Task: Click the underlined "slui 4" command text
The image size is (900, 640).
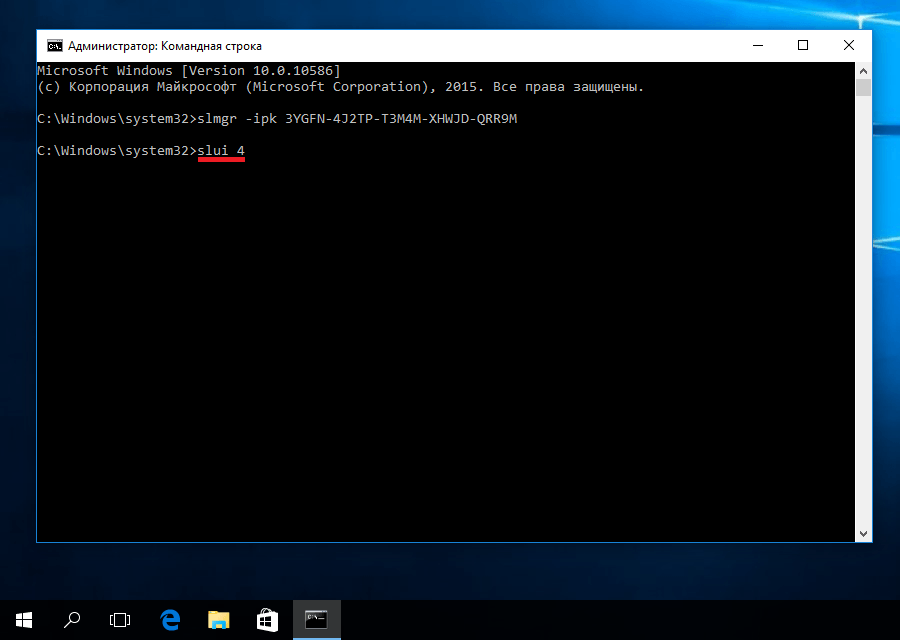Action: point(221,151)
